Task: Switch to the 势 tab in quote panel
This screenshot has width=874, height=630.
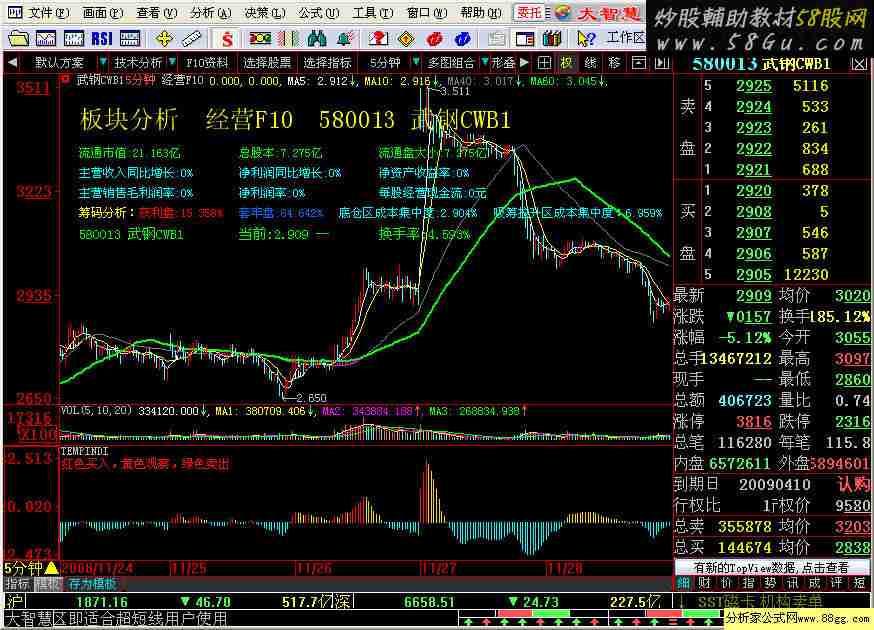Action: 770,583
